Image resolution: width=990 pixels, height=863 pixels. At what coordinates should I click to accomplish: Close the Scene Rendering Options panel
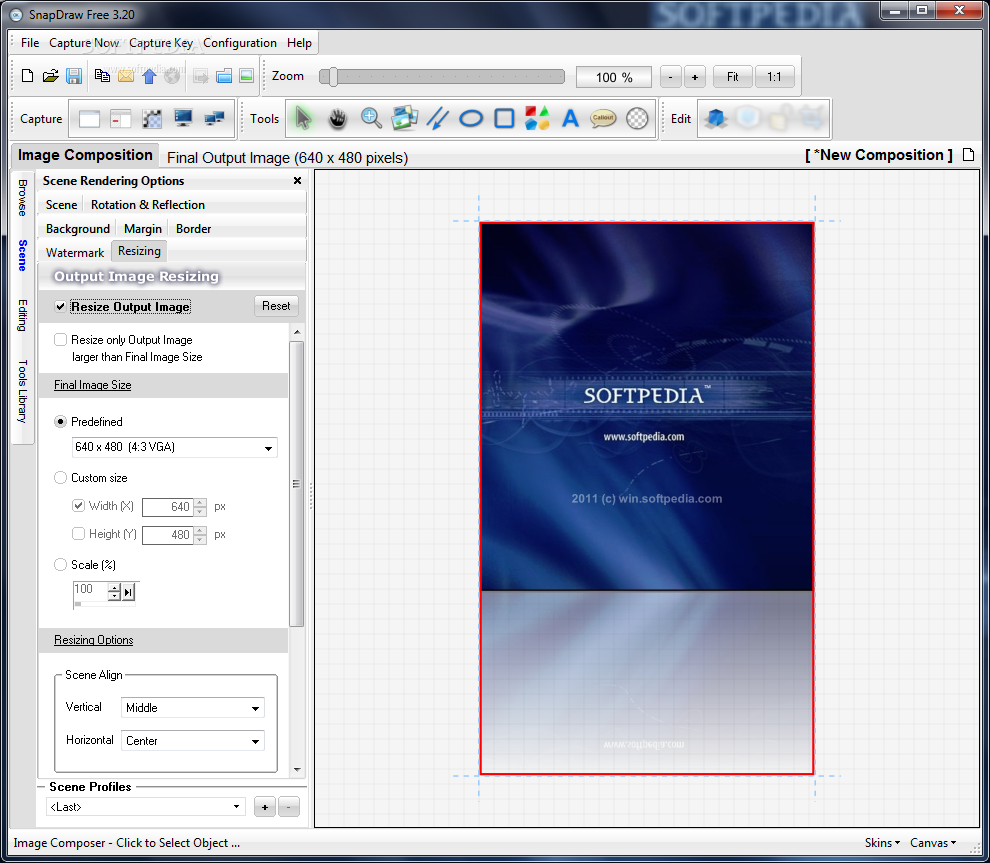[297, 181]
